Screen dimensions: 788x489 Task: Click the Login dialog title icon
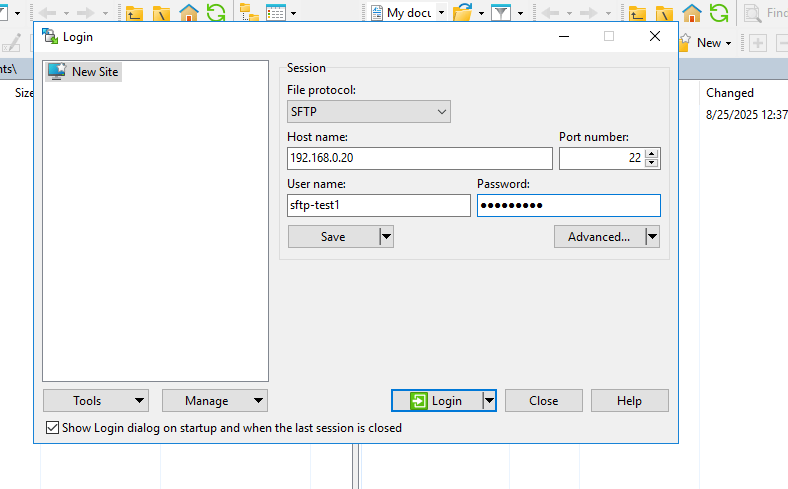point(50,36)
